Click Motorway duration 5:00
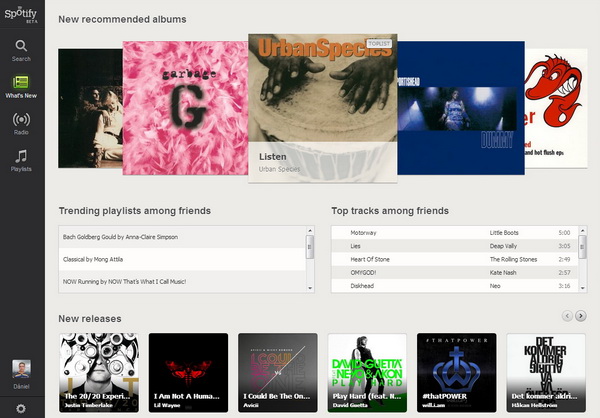 coord(564,233)
